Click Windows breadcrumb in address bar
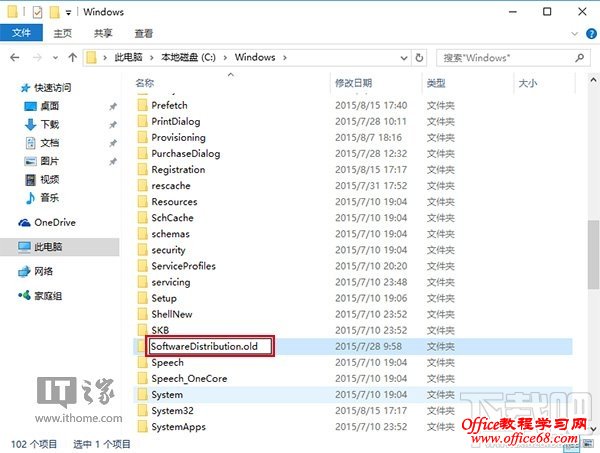The height and width of the screenshot is (453, 600). point(255,57)
